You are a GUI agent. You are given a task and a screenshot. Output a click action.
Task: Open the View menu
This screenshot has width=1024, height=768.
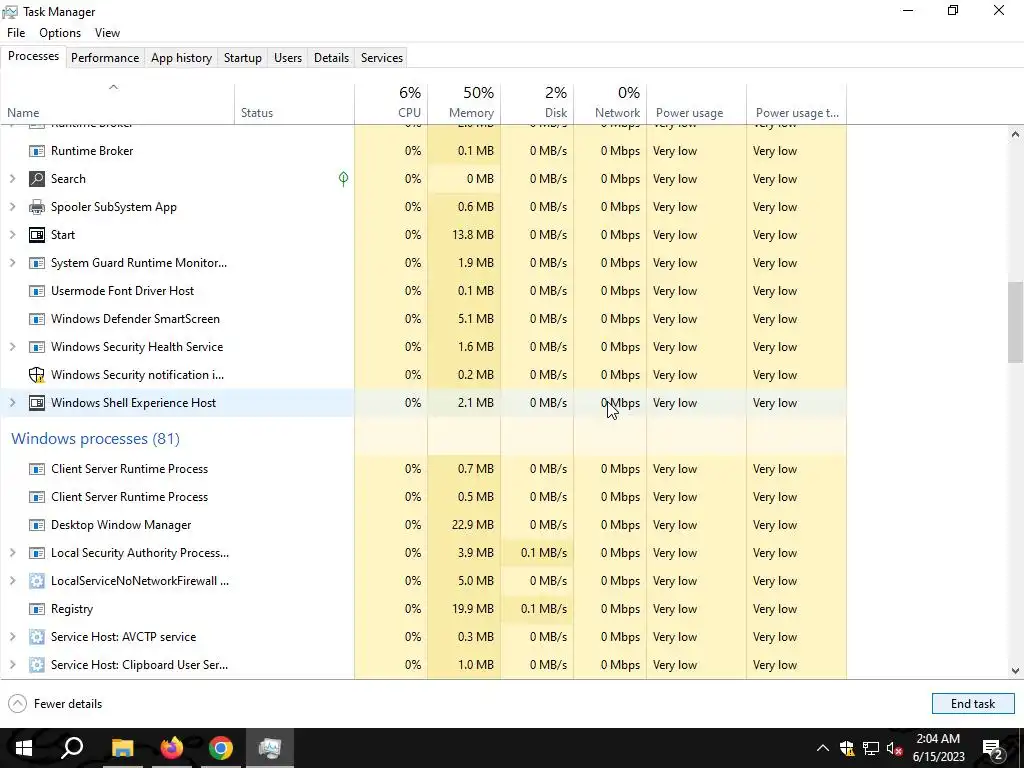(x=108, y=33)
